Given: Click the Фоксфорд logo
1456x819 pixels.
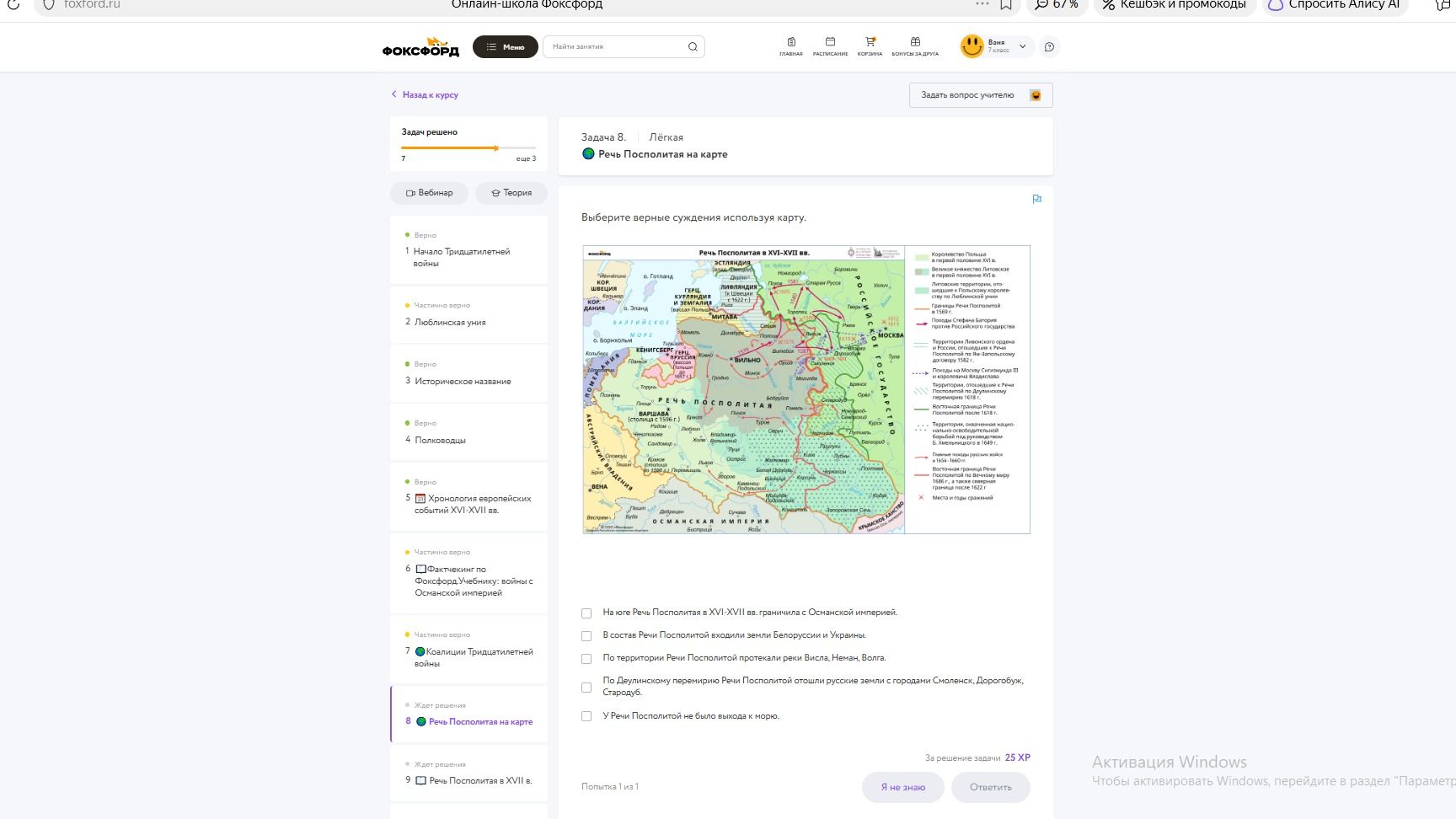Looking at the screenshot, I should pyautogui.click(x=420, y=47).
